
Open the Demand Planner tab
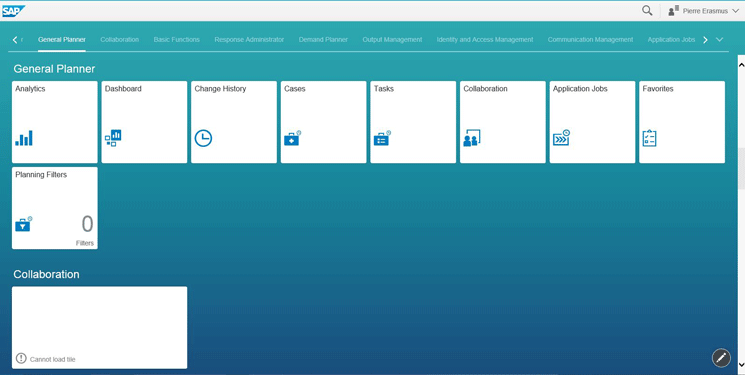coord(323,39)
